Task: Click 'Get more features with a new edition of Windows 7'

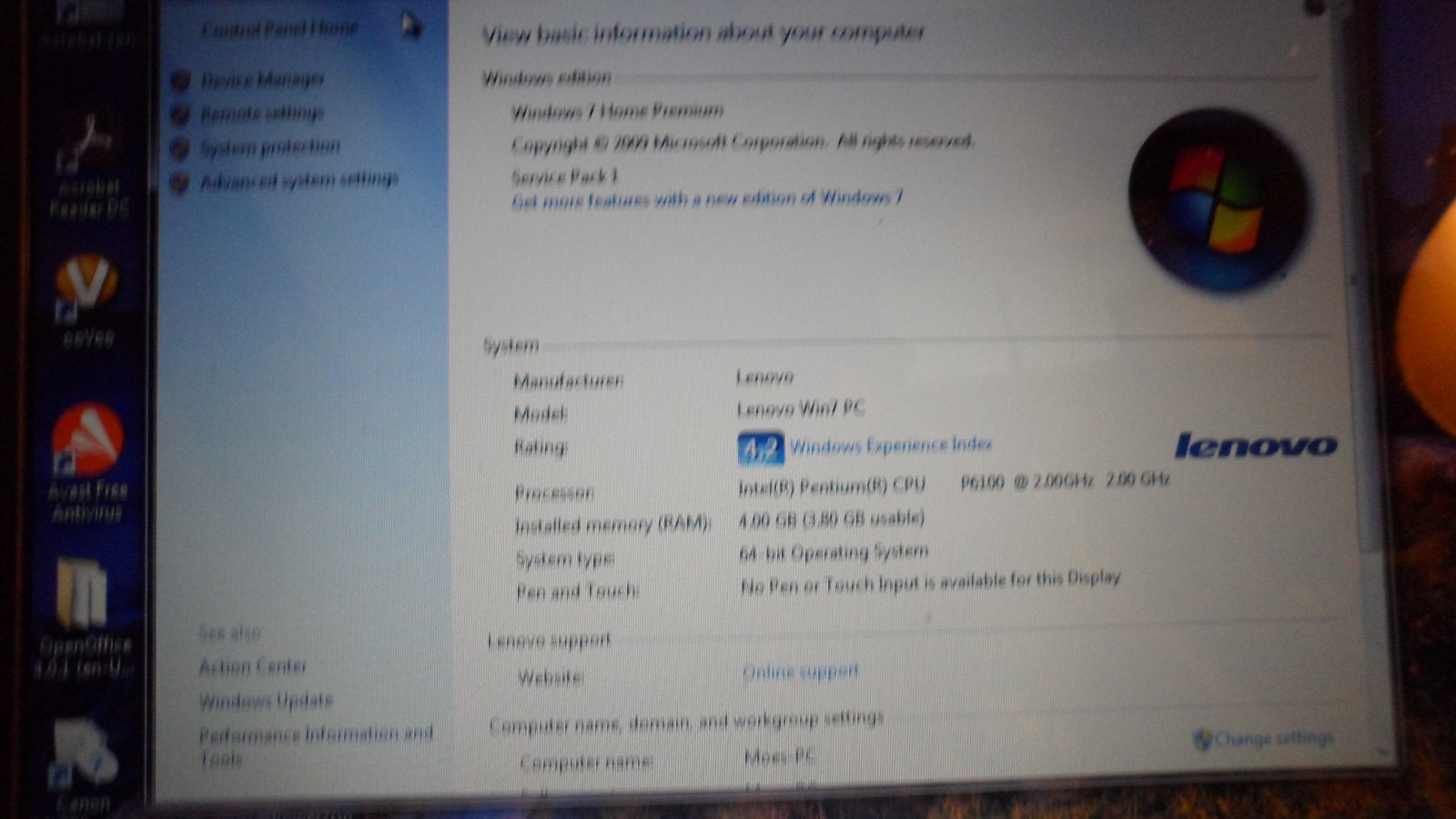Action: [x=707, y=198]
